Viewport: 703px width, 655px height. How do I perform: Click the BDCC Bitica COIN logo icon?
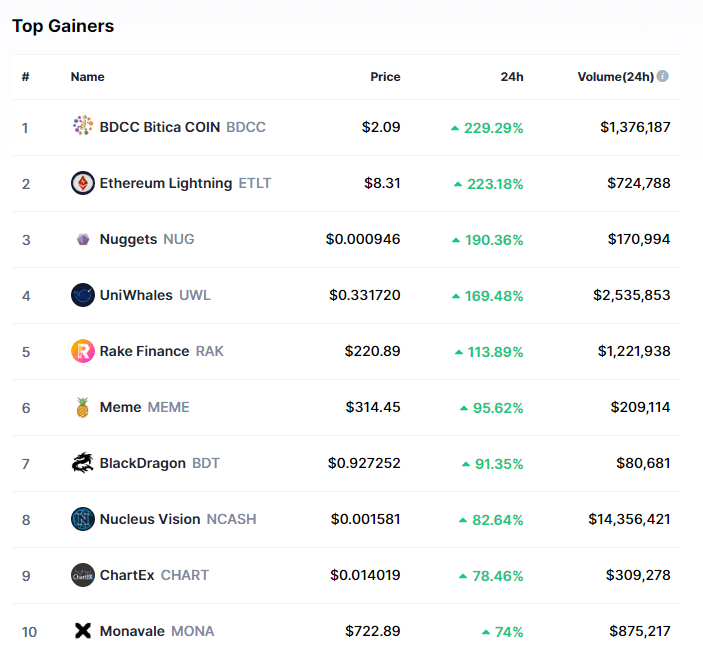click(x=83, y=126)
